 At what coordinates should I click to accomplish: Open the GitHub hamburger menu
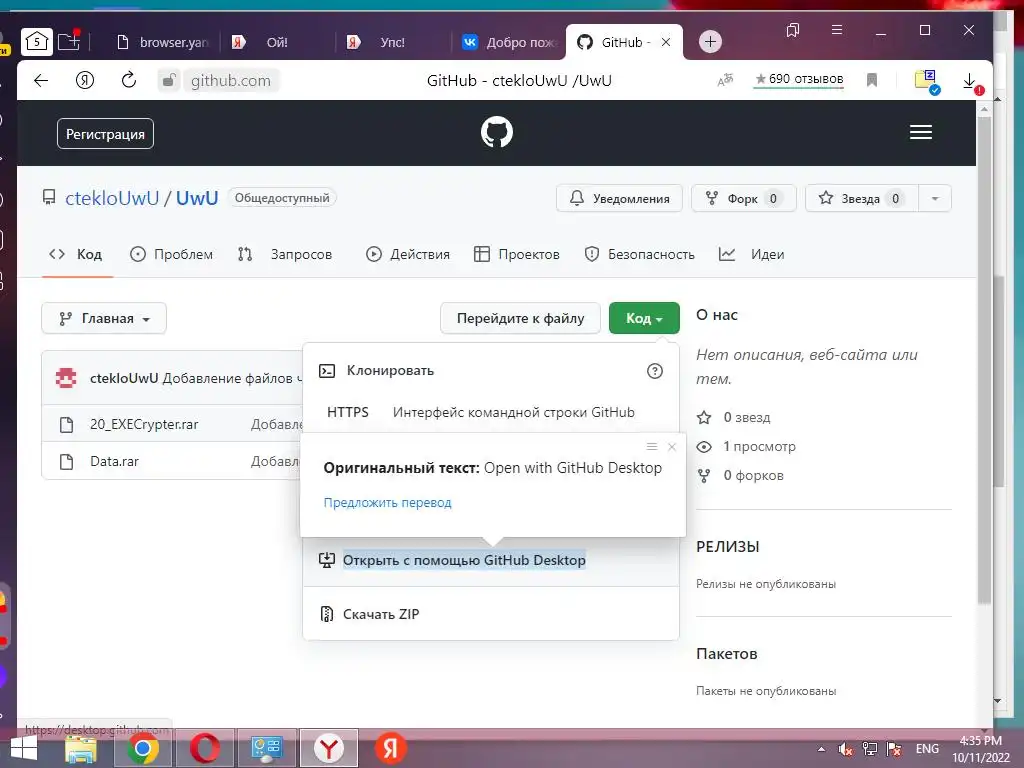click(921, 133)
